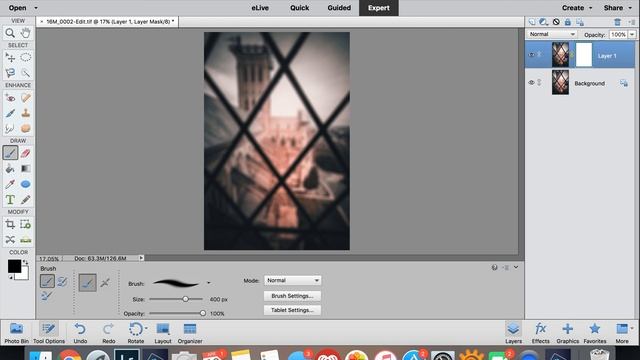Click the Brush Settings button
640x360 pixels.
[x=292, y=296]
